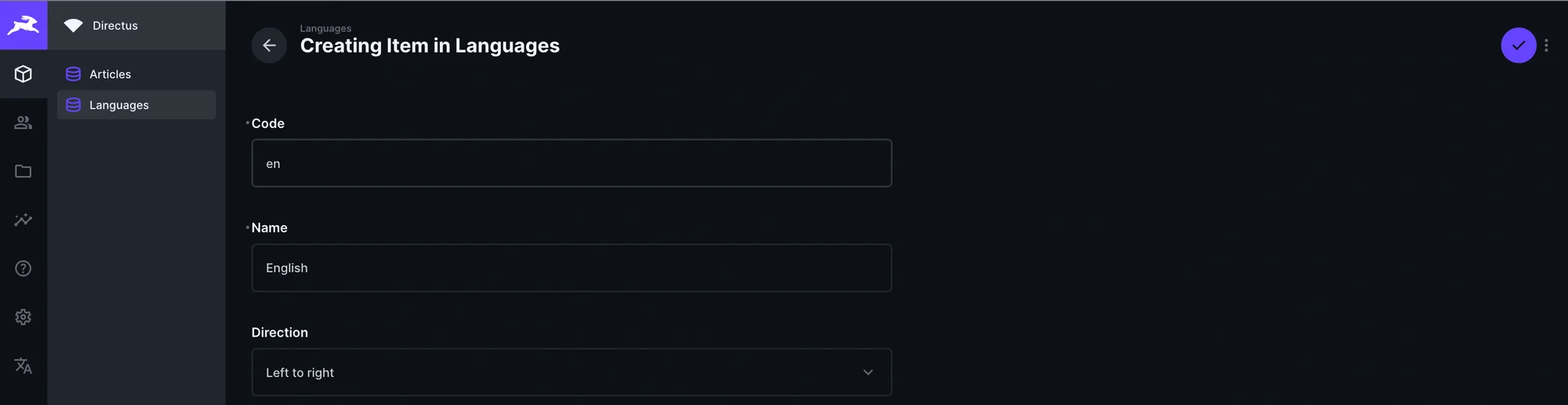Open the Direction dropdown
Viewport: 1568px width, 405px height.
571,372
